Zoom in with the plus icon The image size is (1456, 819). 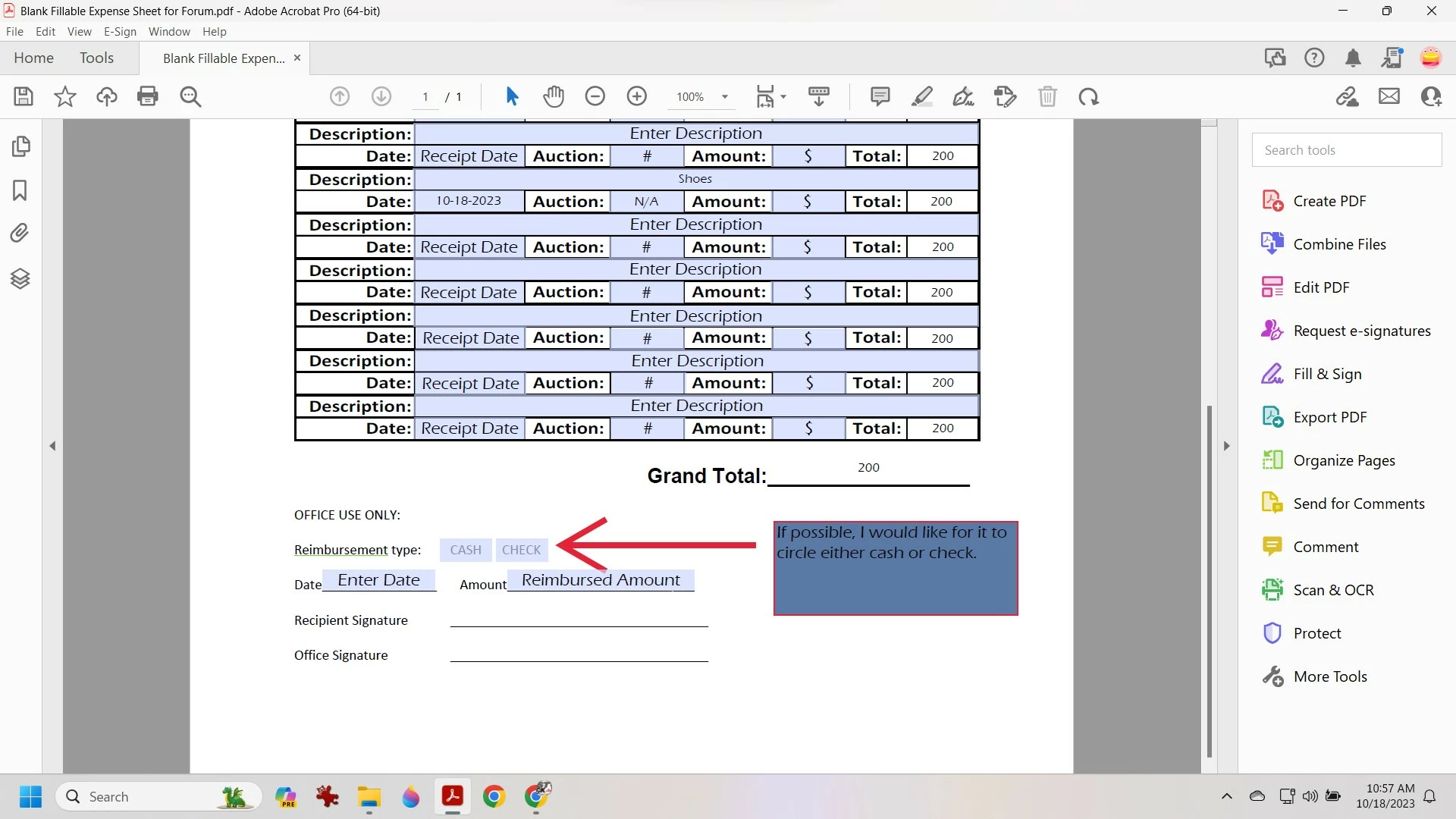(637, 96)
